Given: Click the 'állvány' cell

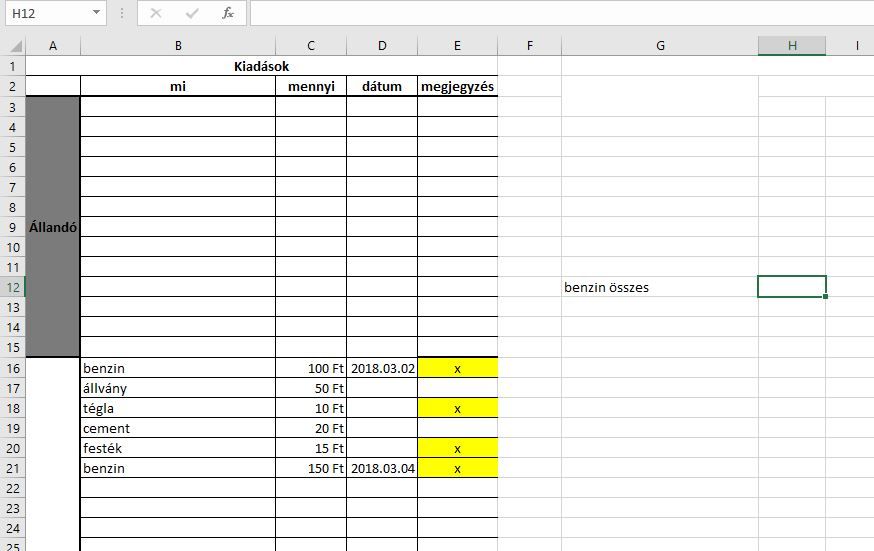Looking at the screenshot, I should pyautogui.click(x=178, y=388).
